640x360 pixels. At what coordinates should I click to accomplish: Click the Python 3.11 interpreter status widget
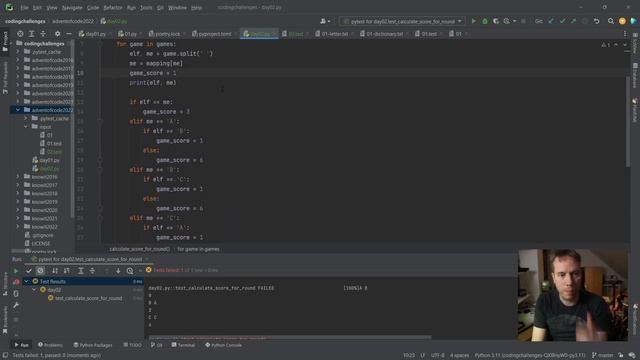[529, 355]
